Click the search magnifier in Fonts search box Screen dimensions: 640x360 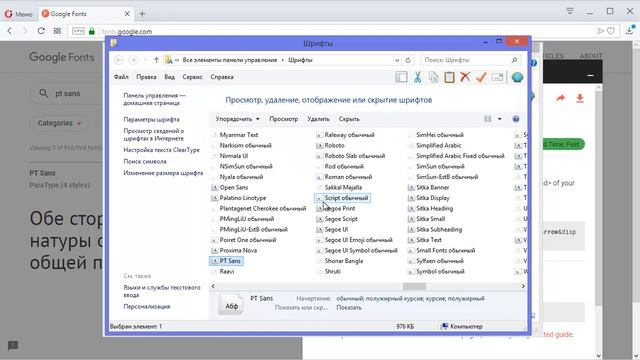tap(514, 60)
